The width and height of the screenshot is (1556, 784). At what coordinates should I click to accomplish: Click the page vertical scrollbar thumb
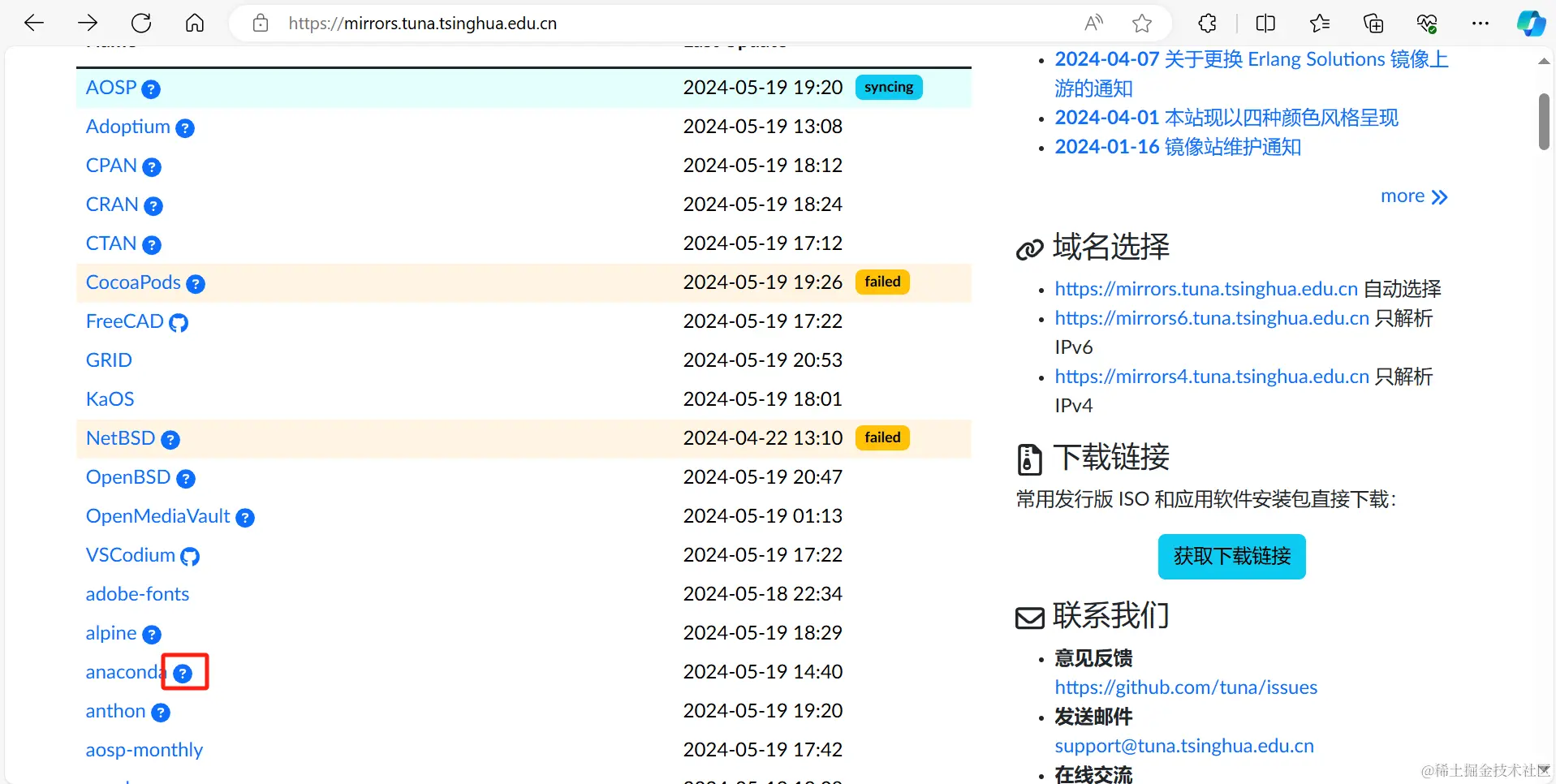click(x=1544, y=122)
